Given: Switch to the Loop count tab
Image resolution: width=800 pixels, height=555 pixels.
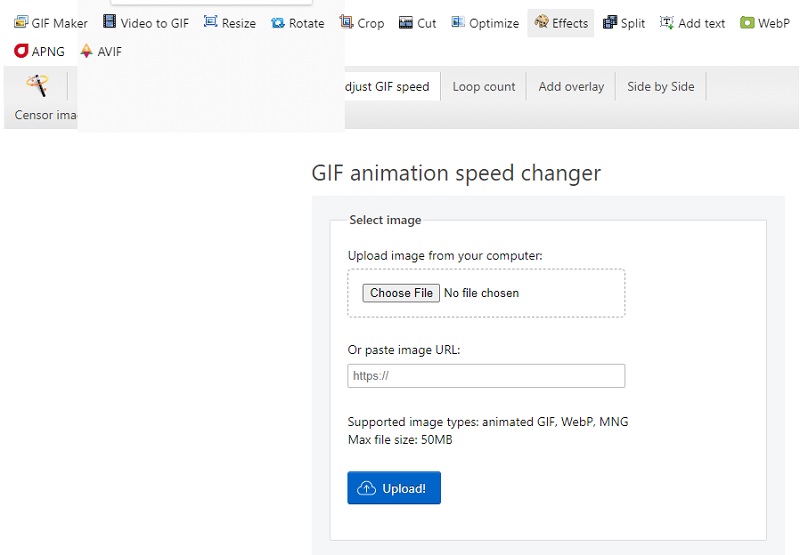Looking at the screenshot, I should (x=484, y=87).
